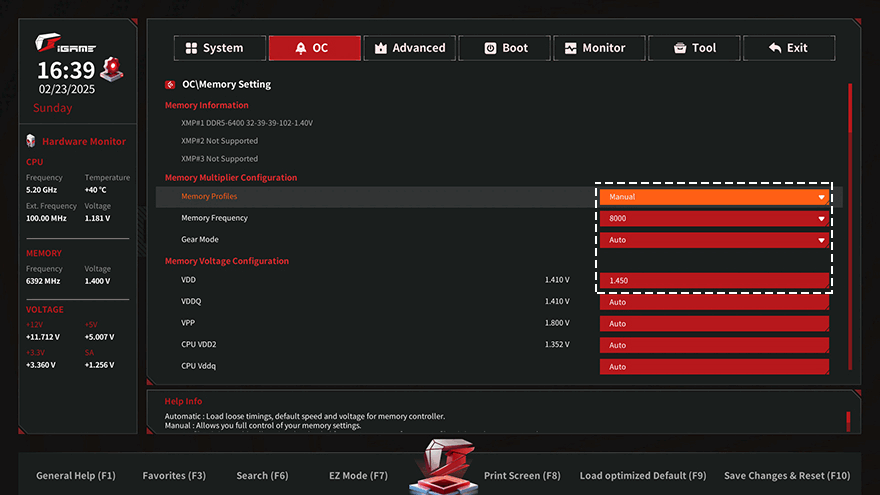Open the System tab
This screenshot has height=495, width=880.
[x=220, y=48]
